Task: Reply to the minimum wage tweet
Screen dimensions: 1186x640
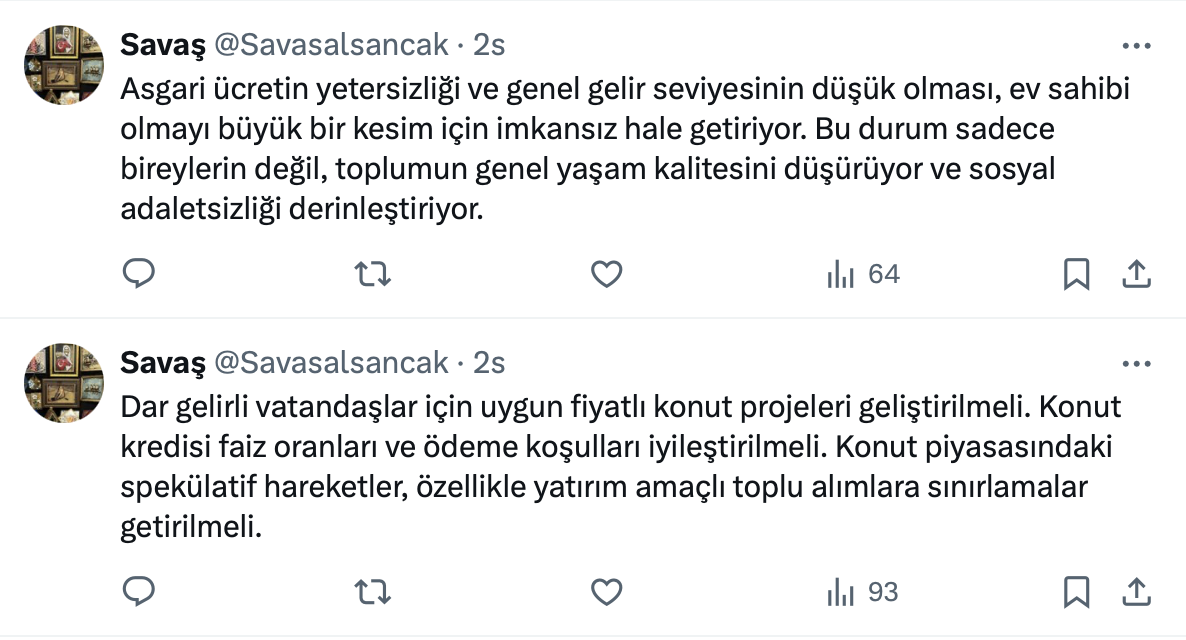Action: (x=139, y=274)
